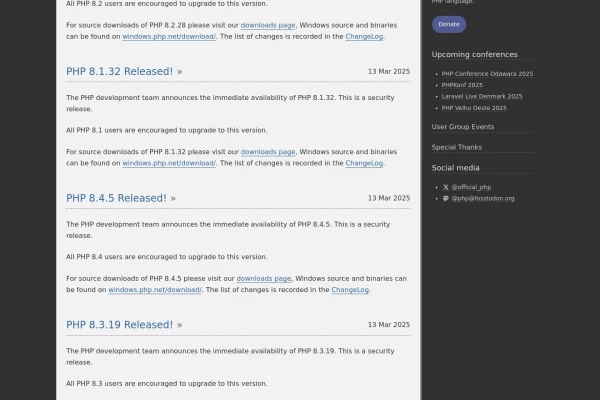Open downloads page link in PHP 8.4.5 paragraph
The width and height of the screenshot is (600, 400).
click(264, 279)
